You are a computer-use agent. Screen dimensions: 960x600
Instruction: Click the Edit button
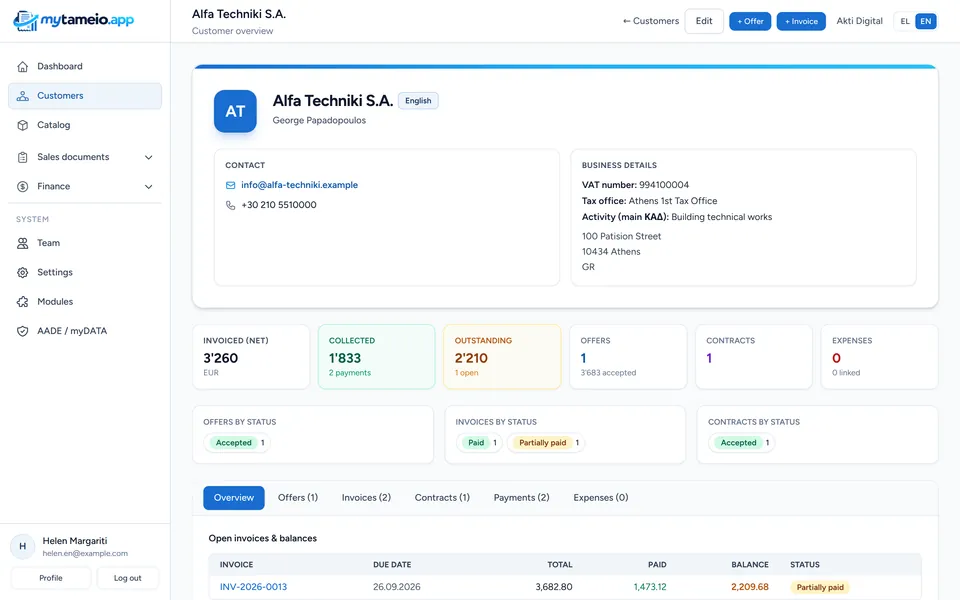pos(704,21)
